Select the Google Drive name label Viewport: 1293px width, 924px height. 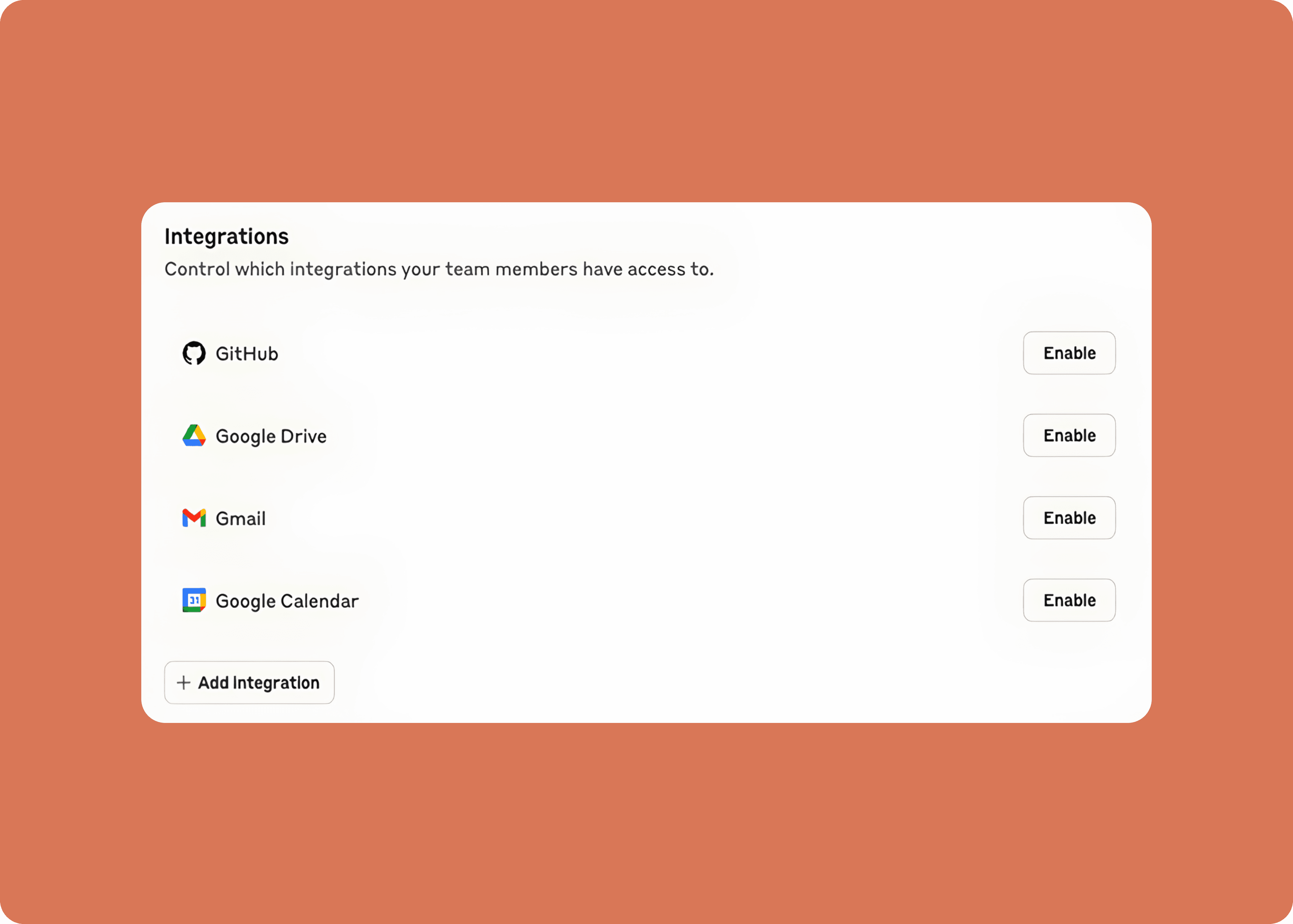pos(271,436)
